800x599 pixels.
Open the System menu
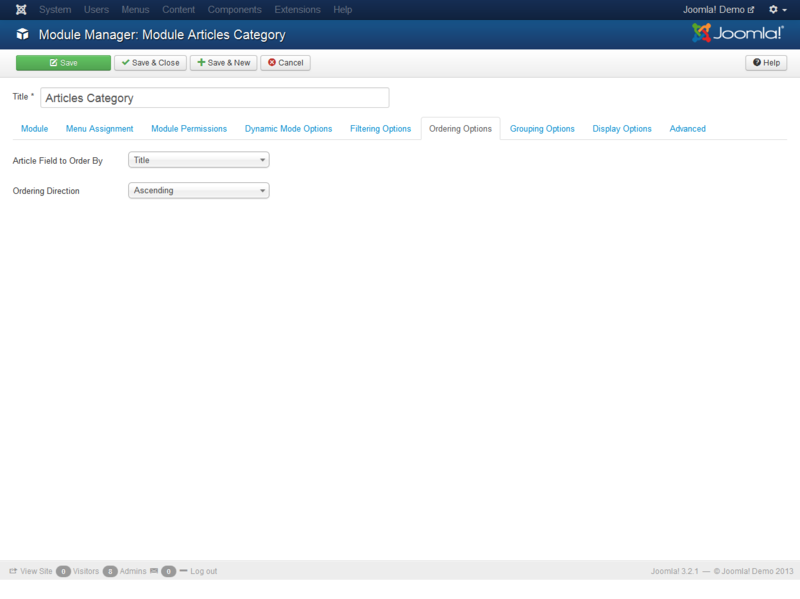(55, 10)
